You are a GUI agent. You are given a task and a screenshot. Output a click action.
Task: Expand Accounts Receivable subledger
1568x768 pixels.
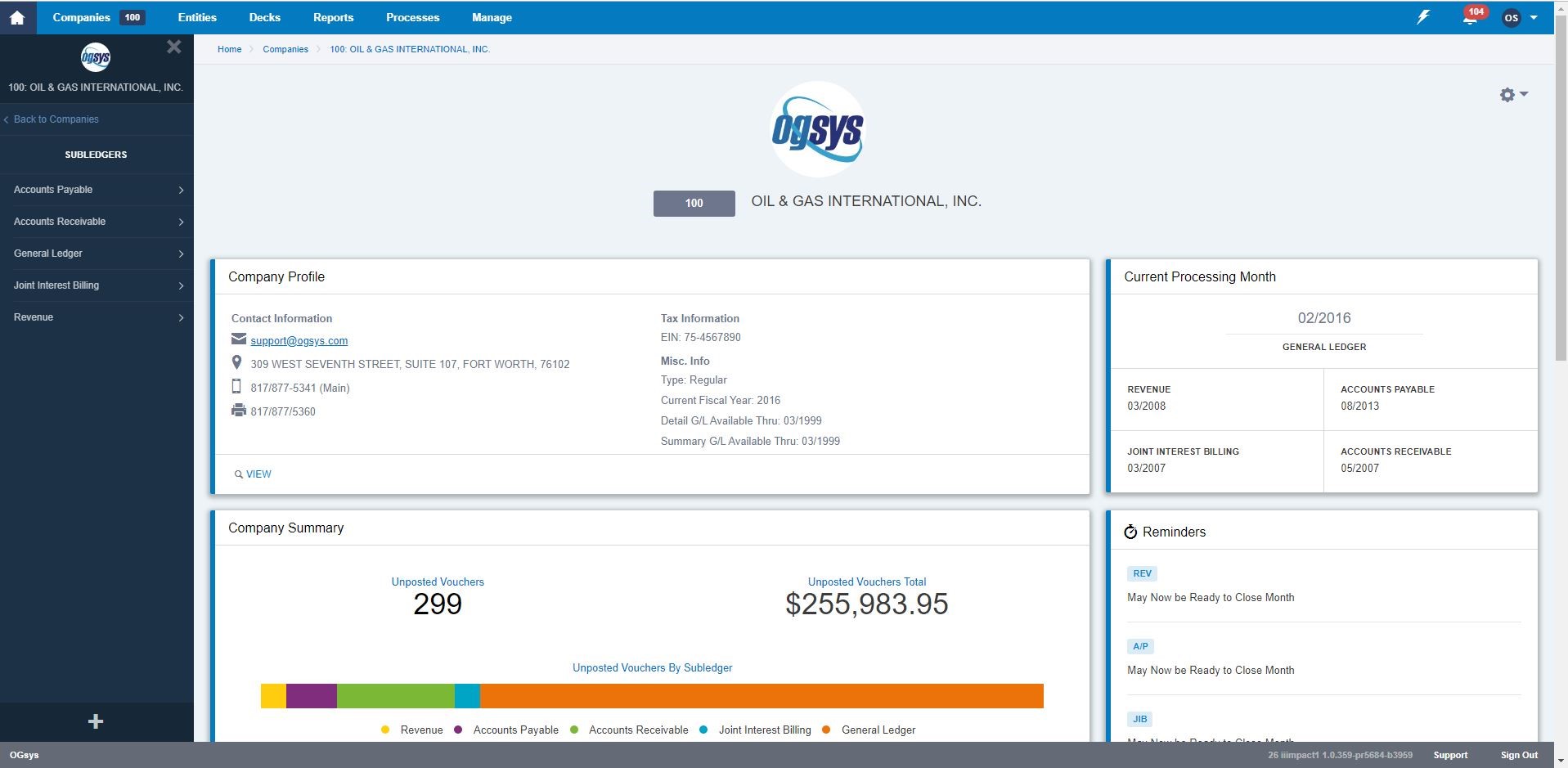[x=97, y=222]
